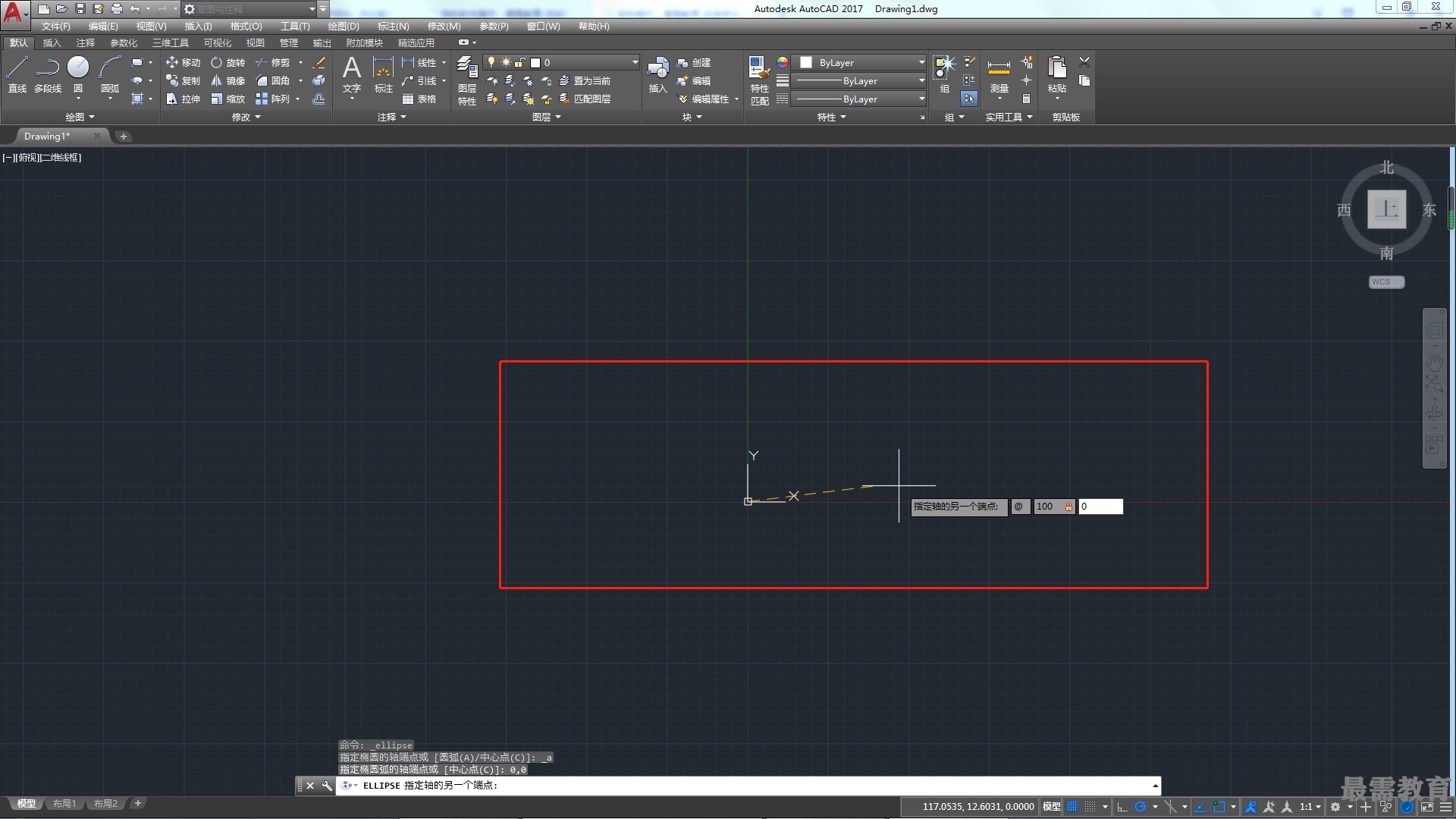Image resolution: width=1456 pixels, height=819 pixels.
Task: Toggle group selection on/off button
Action: (x=969, y=99)
